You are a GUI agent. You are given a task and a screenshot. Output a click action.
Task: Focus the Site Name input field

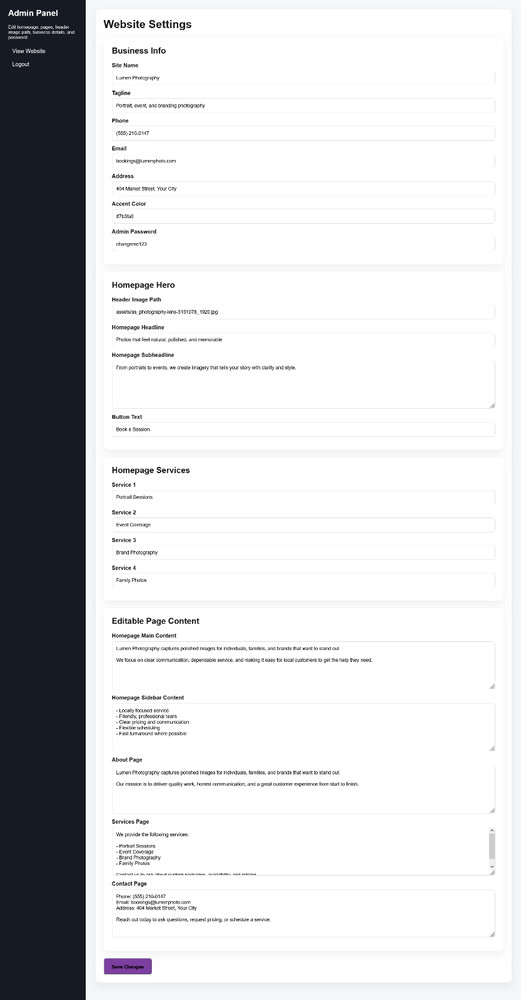[x=304, y=78]
